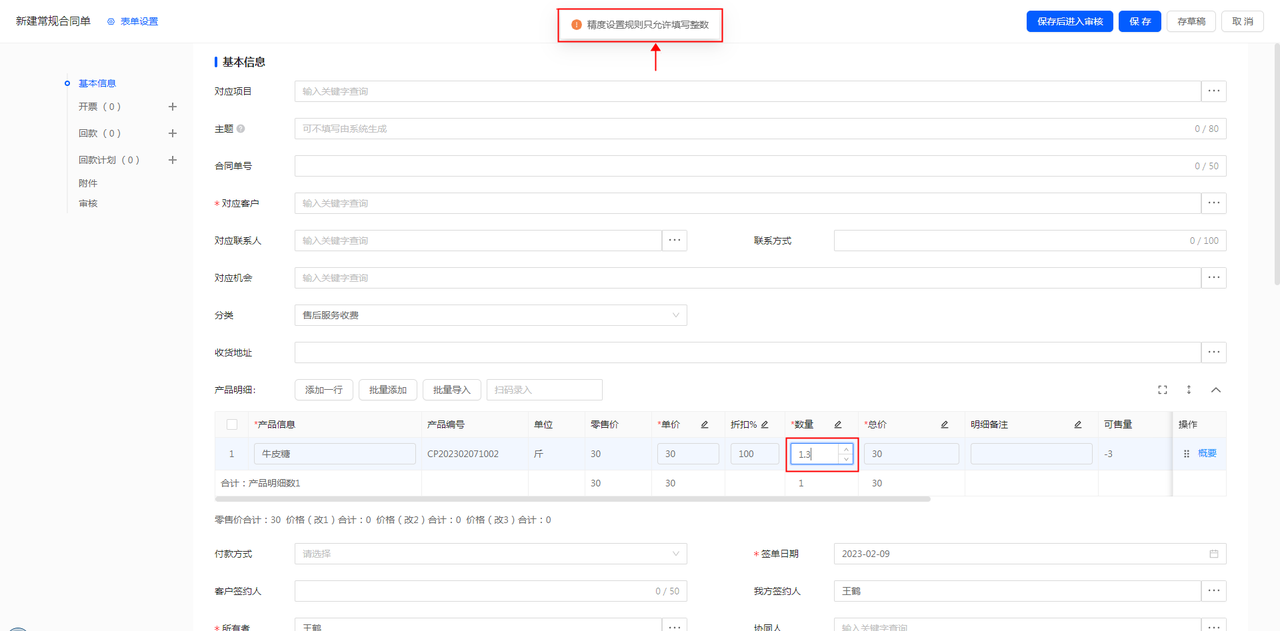Click the 批量导入 button

(452, 390)
